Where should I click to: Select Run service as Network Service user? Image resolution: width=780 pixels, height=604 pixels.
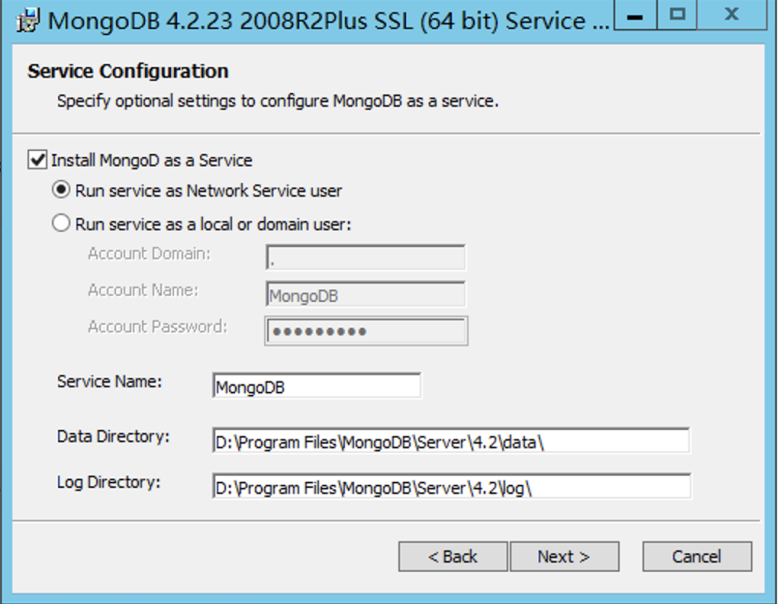62,190
